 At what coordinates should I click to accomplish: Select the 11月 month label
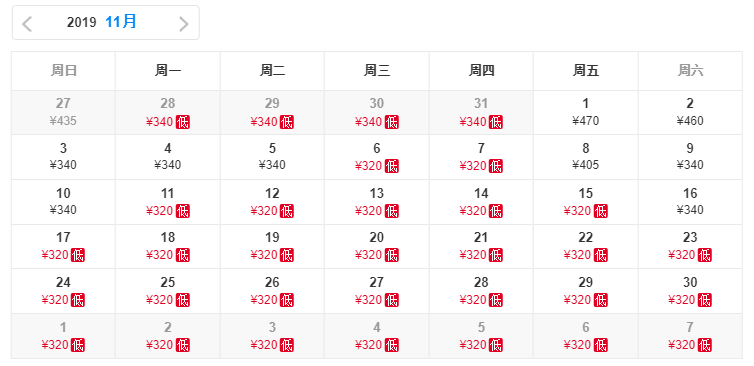[121, 22]
